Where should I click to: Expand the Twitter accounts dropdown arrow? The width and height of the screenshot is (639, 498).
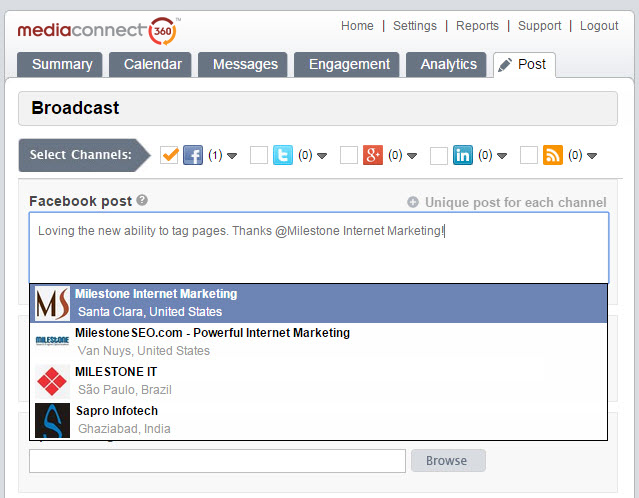click(322, 156)
